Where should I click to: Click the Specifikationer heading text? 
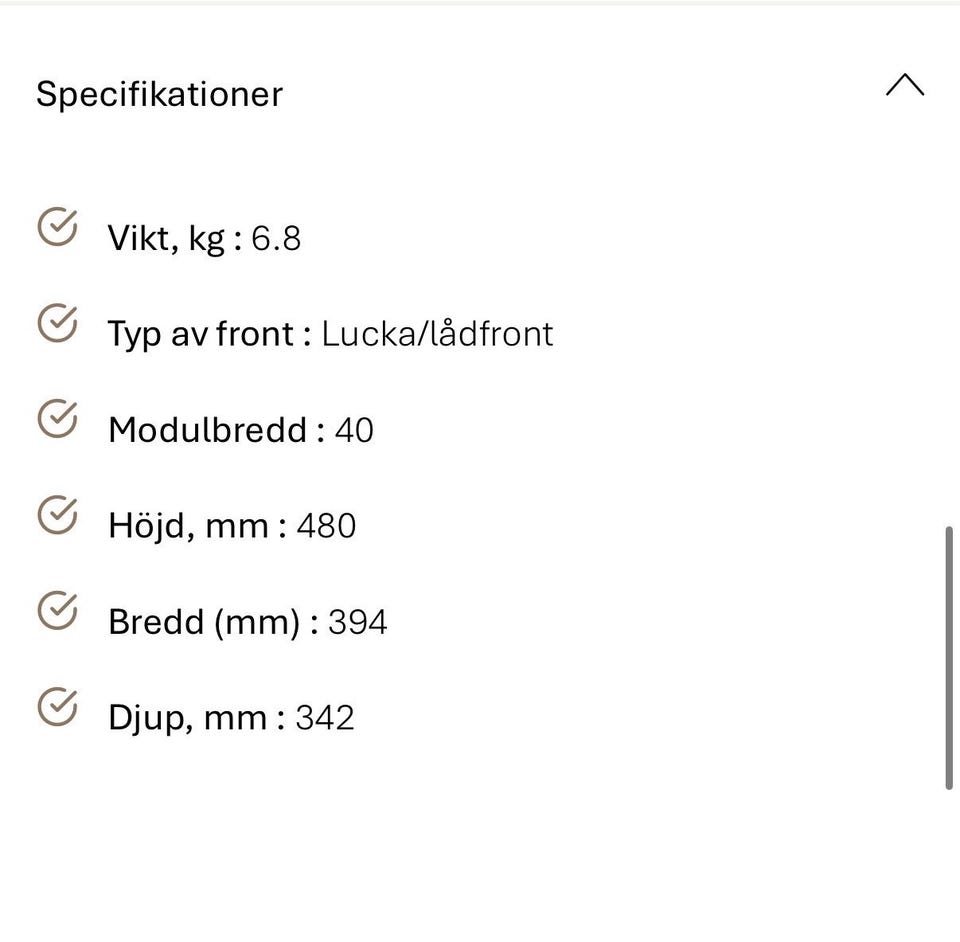tap(159, 94)
